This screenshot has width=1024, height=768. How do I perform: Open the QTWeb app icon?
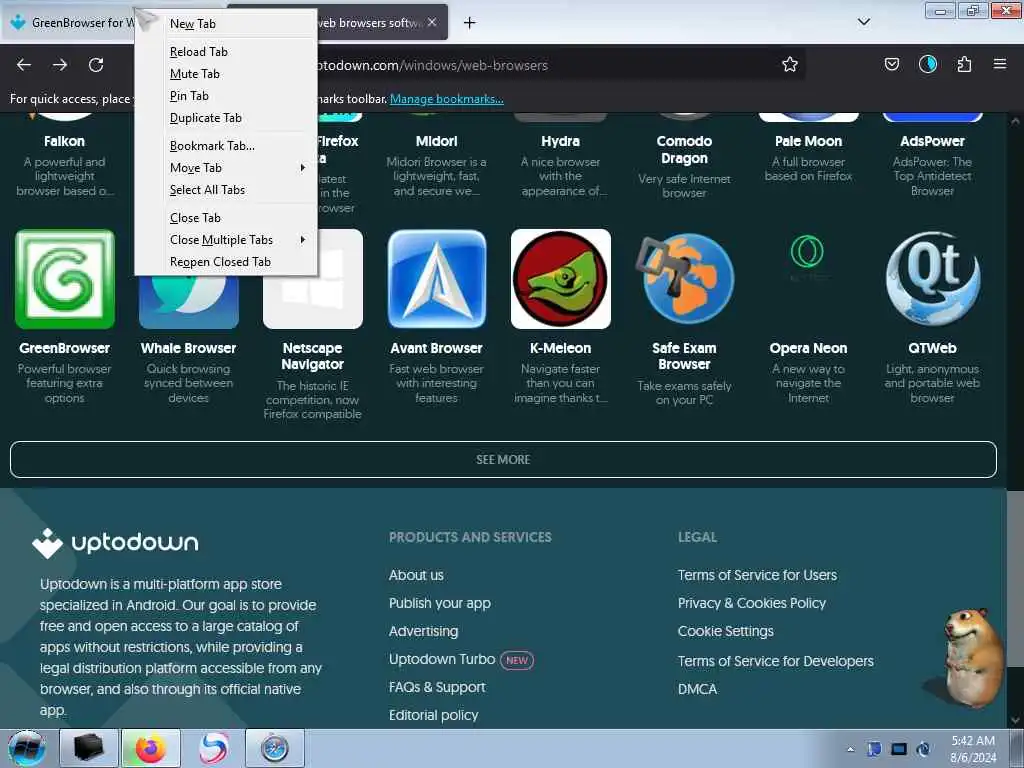932,279
